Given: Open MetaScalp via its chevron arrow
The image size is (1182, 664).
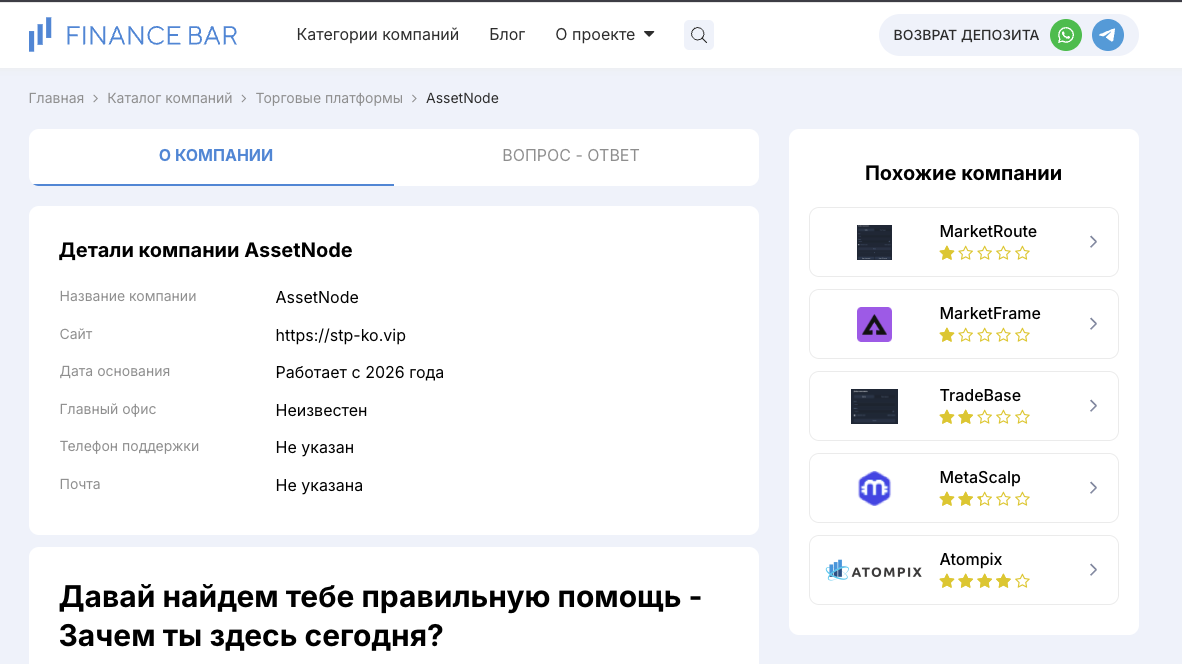Looking at the screenshot, I should point(1093,488).
